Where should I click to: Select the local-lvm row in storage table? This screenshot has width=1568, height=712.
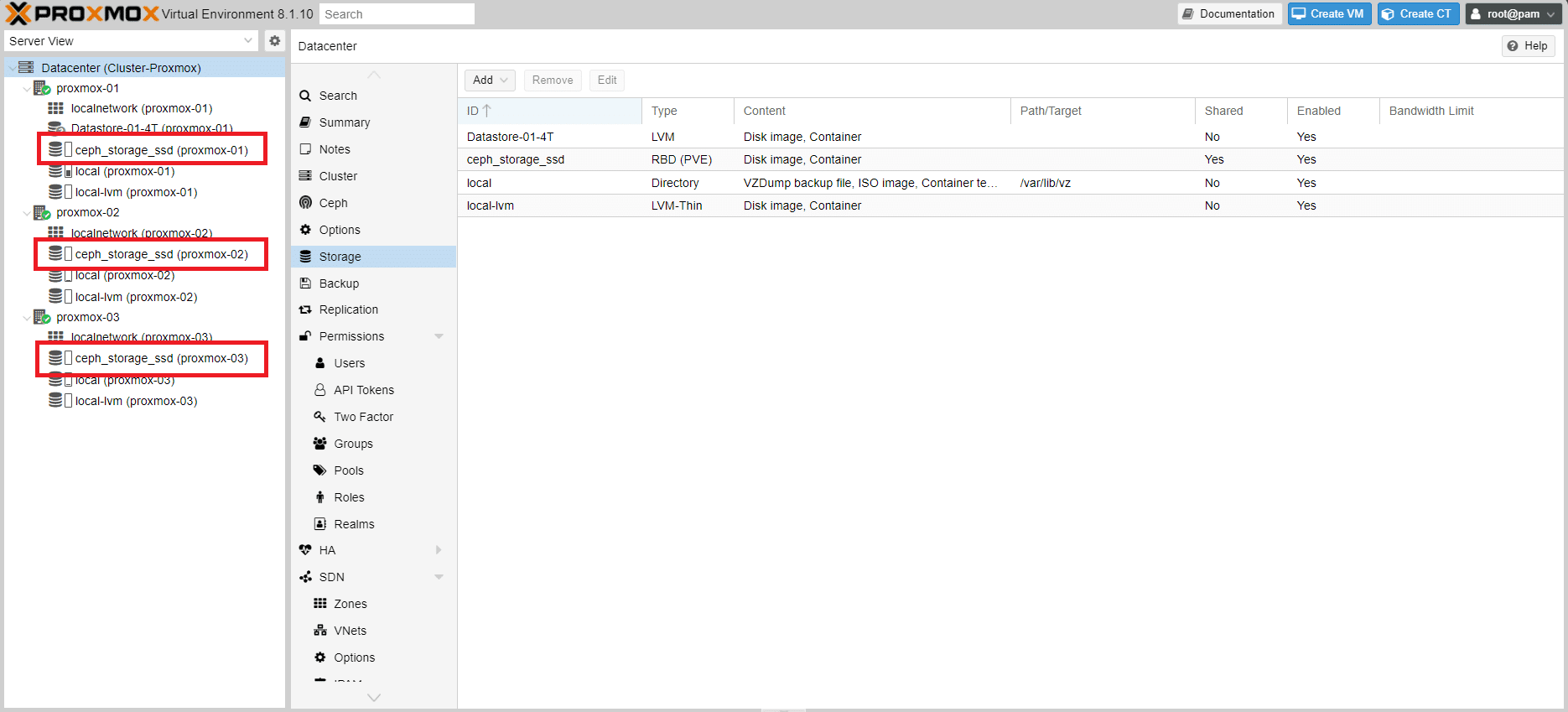1010,205
